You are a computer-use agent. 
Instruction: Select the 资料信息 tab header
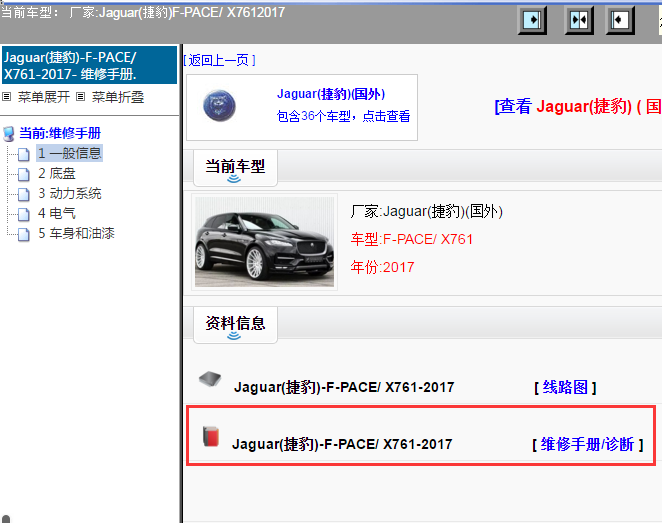tap(235, 325)
